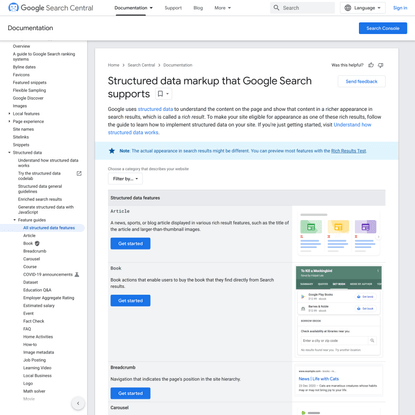Click shield icon next to Book
This screenshot has height=415, width=415.
pyautogui.click(x=37, y=243)
